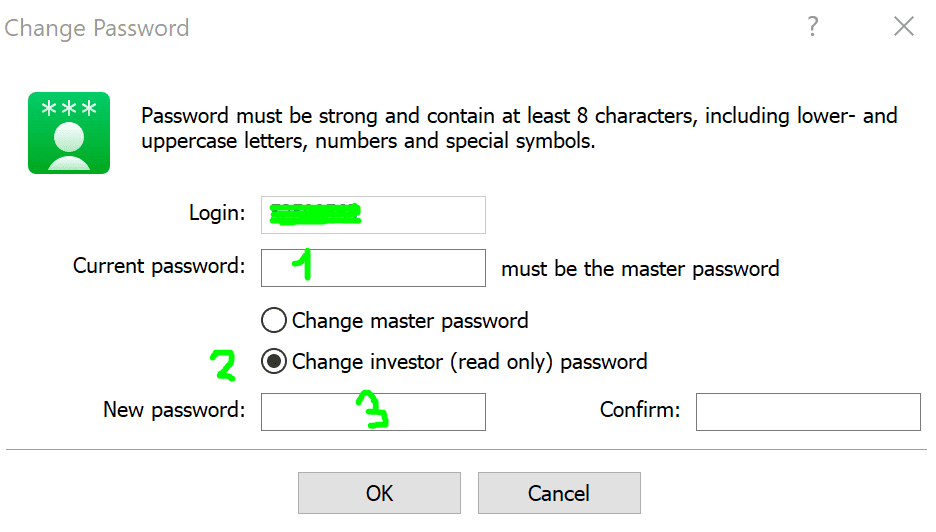Select Change investor (read only) password option

[x=273, y=362]
